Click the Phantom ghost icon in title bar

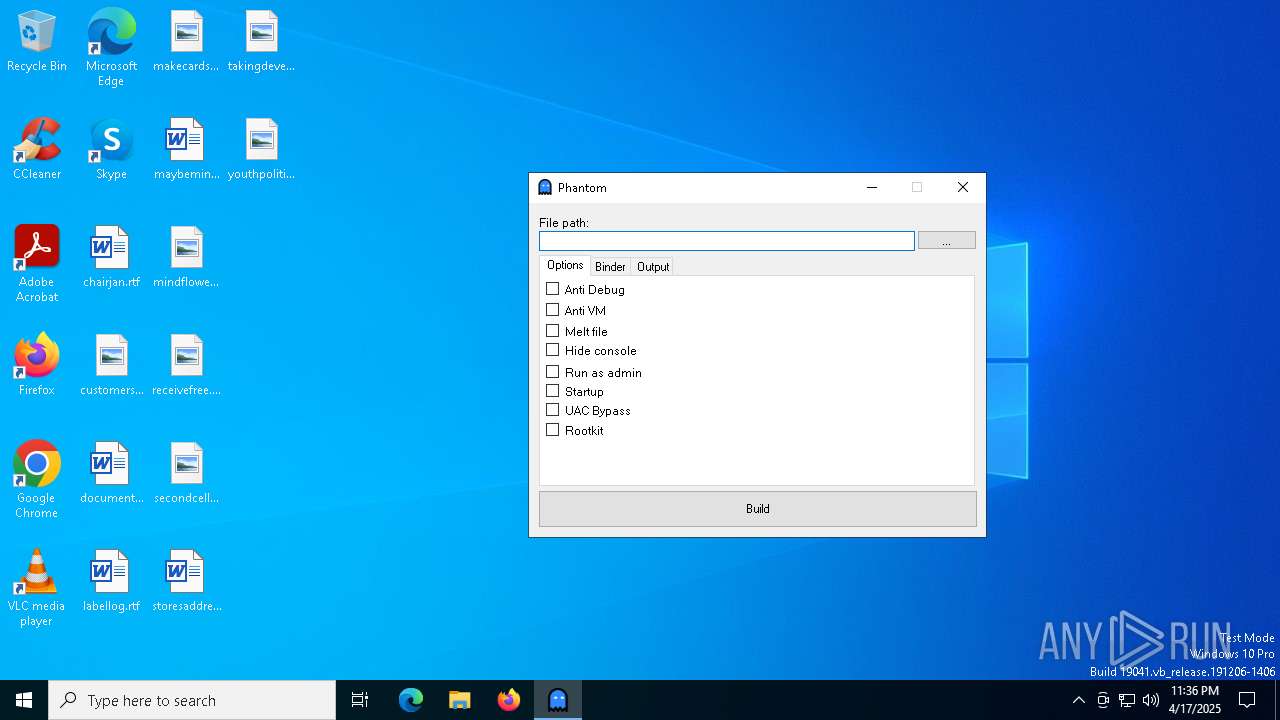click(545, 187)
